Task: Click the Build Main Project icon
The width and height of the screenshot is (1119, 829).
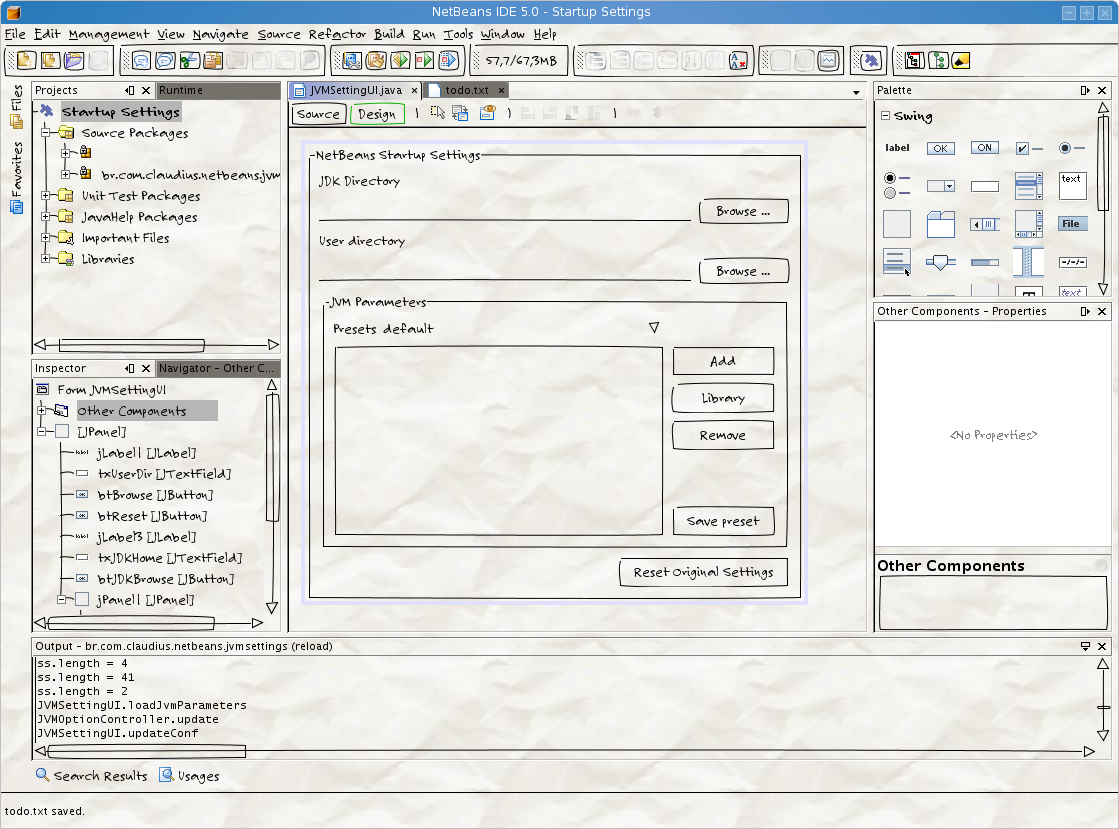Action: click(x=352, y=61)
